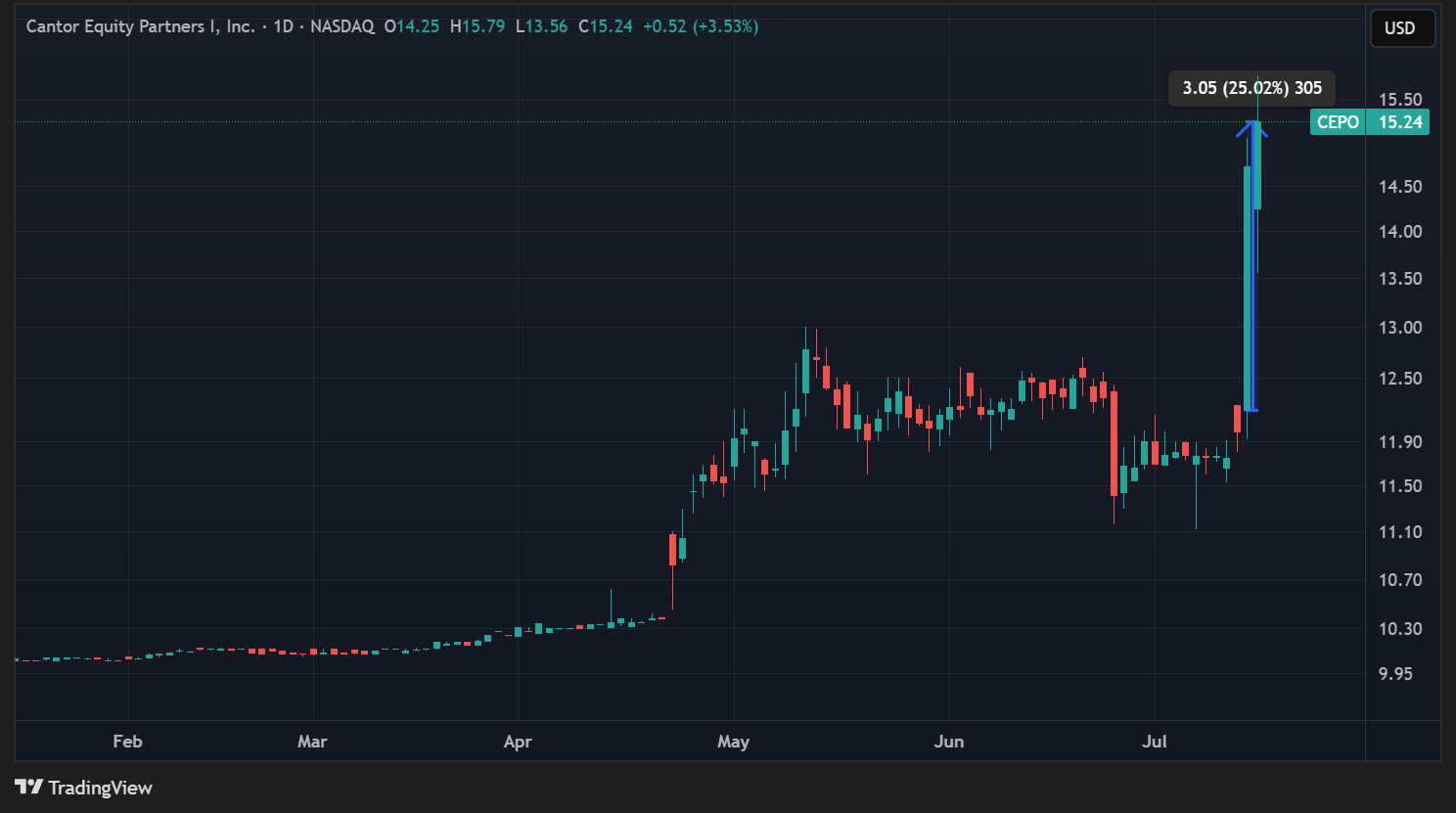Click the Apr label on time axis
This screenshot has height=813, width=1456.
point(518,741)
